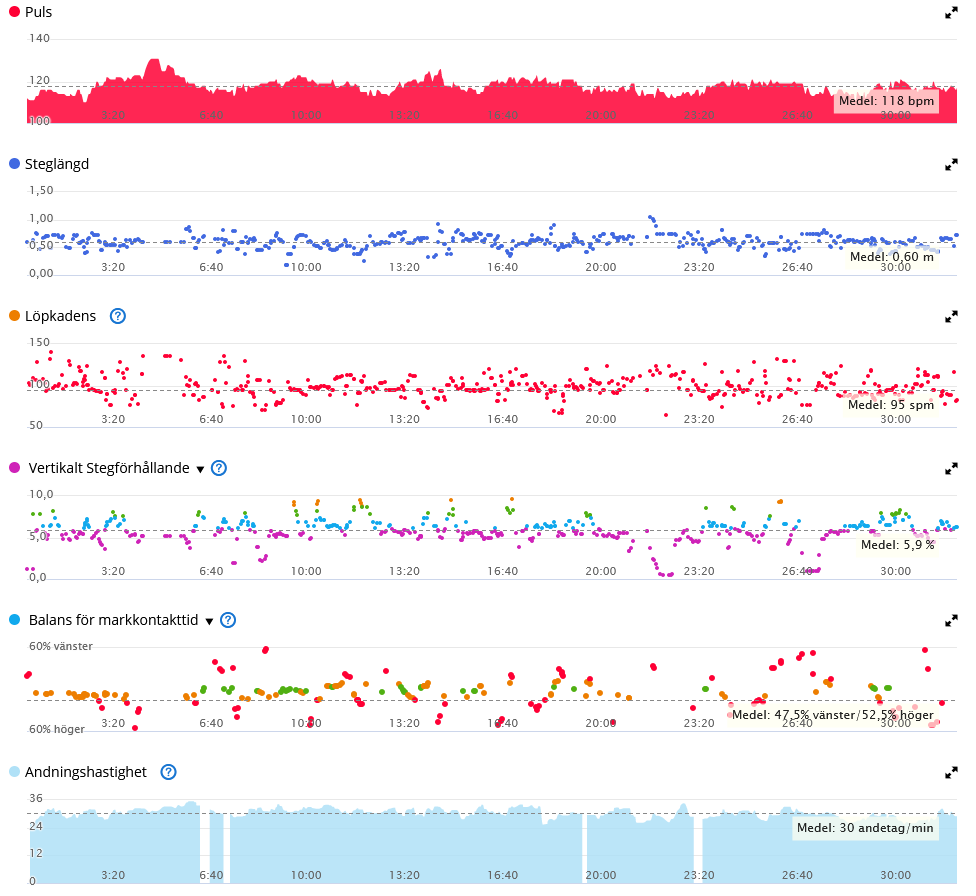Viewport: 976px width, 896px height.
Task: Expand the Löpkadens chart to fullscreen
Action: pos(951,316)
